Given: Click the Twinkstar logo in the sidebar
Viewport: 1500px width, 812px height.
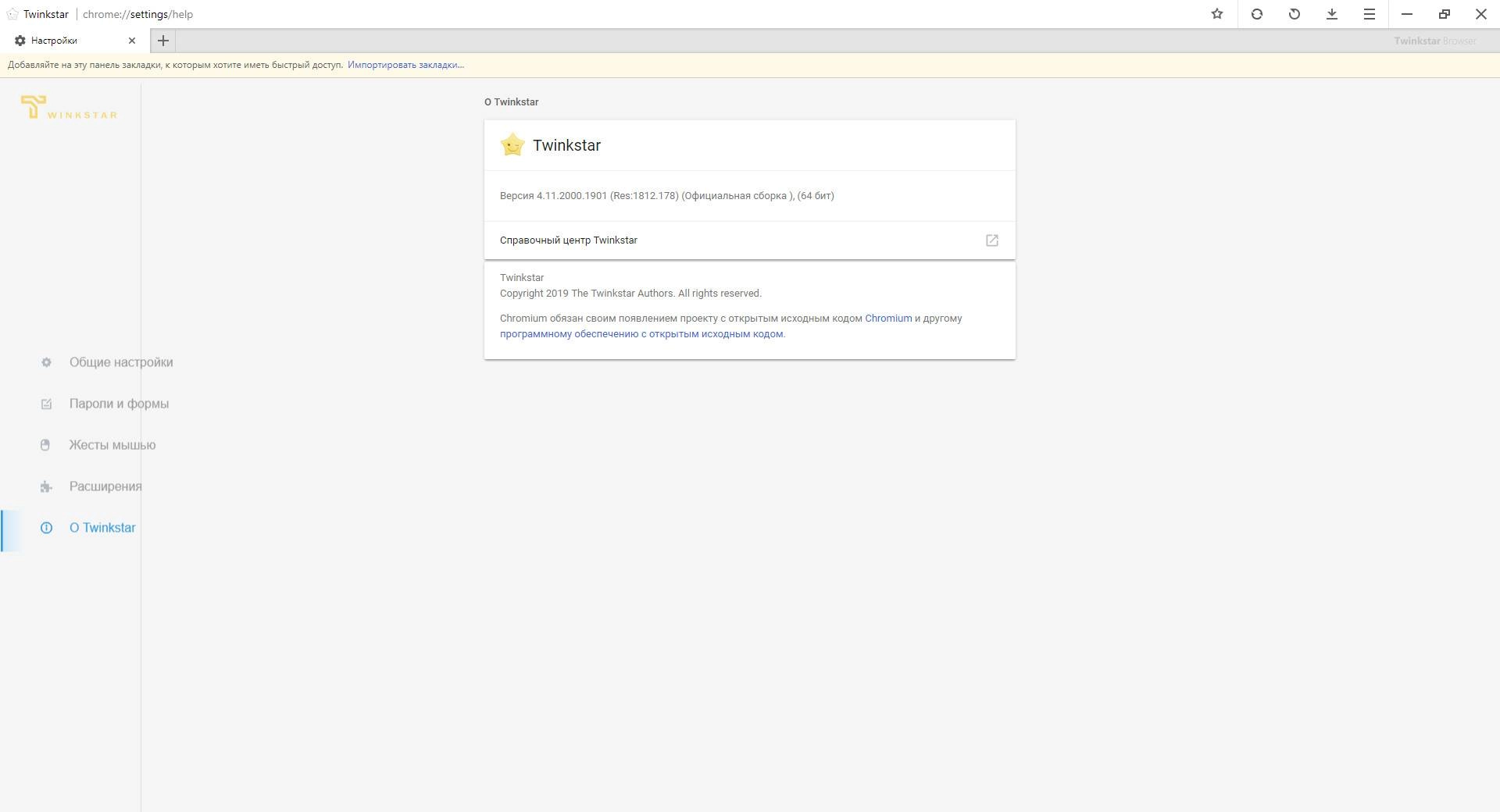Looking at the screenshot, I should [69, 108].
